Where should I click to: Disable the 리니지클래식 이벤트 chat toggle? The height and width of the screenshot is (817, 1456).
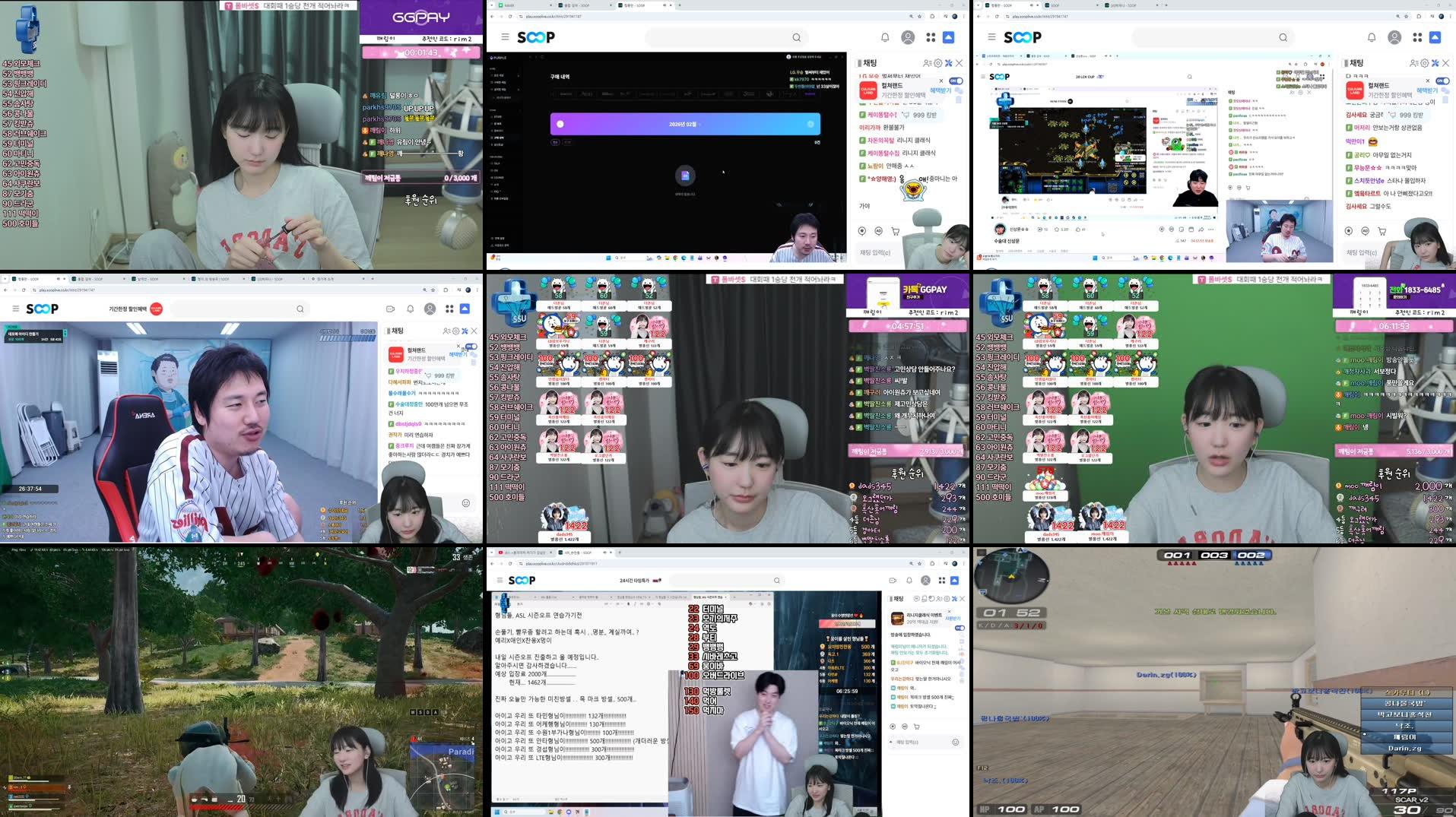961,628
